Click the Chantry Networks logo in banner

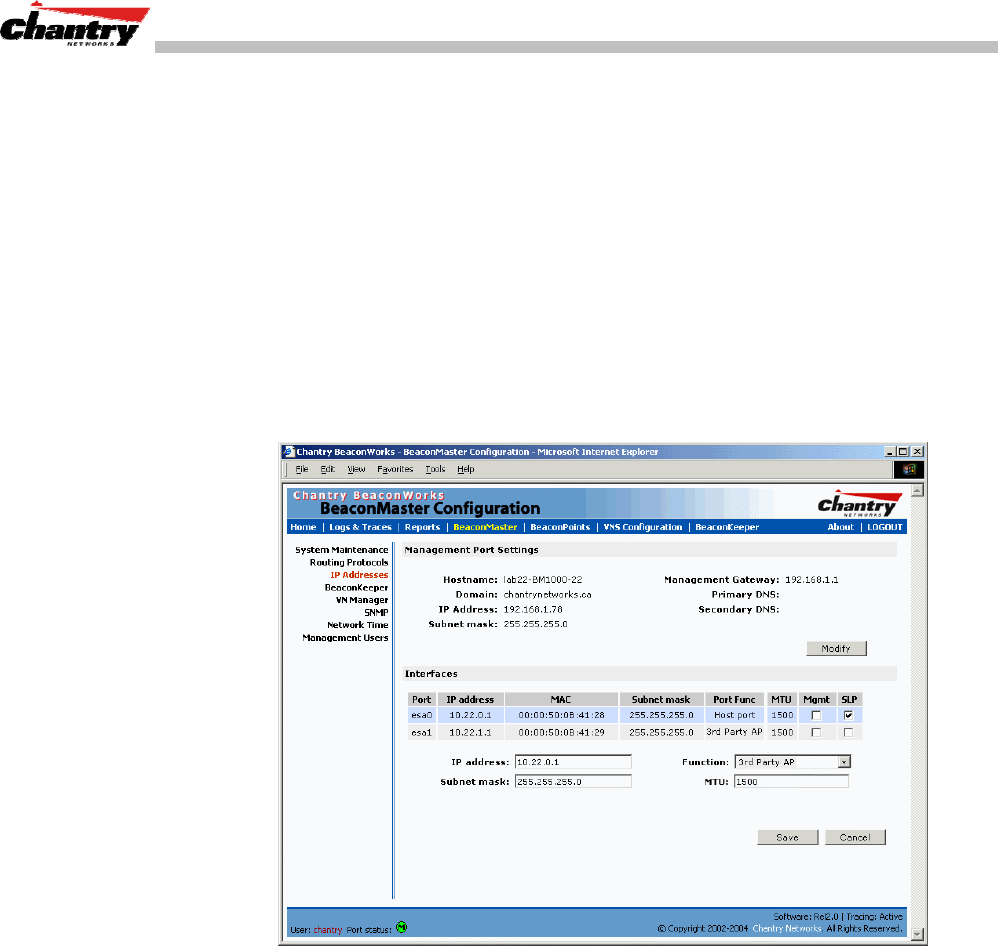pos(859,503)
